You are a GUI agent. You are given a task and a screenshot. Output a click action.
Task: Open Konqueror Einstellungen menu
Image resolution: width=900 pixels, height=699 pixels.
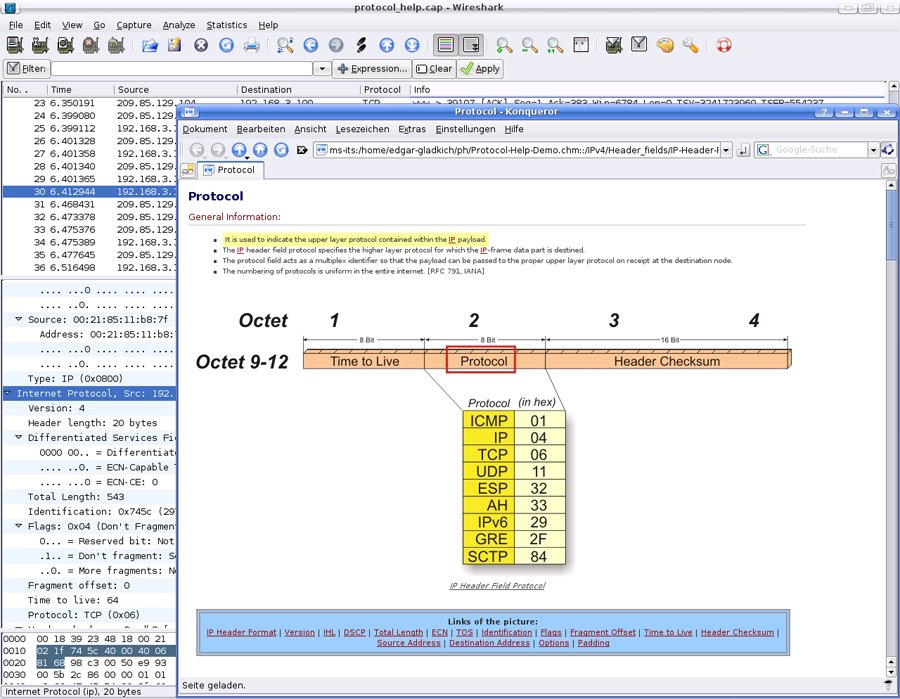point(465,129)
